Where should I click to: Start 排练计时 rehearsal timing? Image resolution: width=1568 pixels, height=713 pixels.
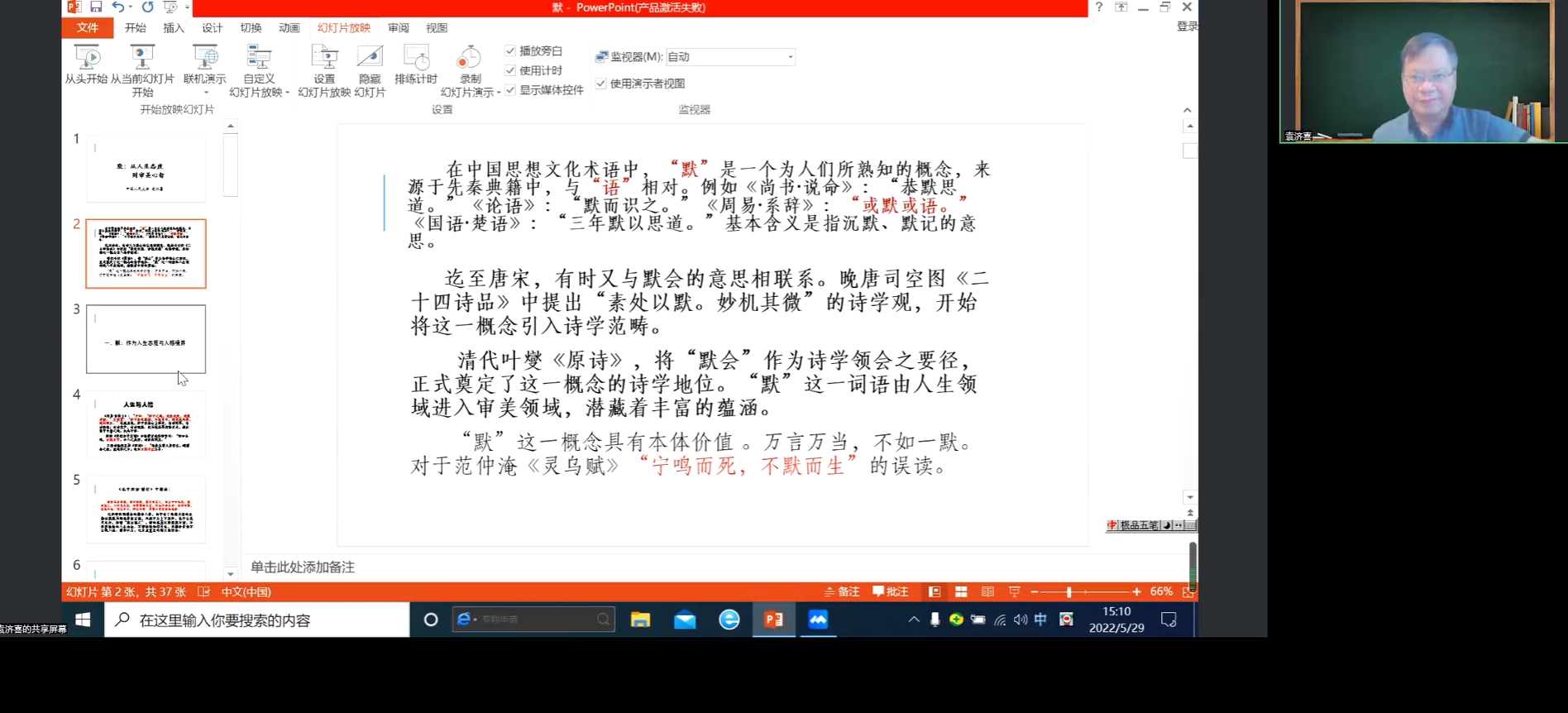[x=415, y=58]
